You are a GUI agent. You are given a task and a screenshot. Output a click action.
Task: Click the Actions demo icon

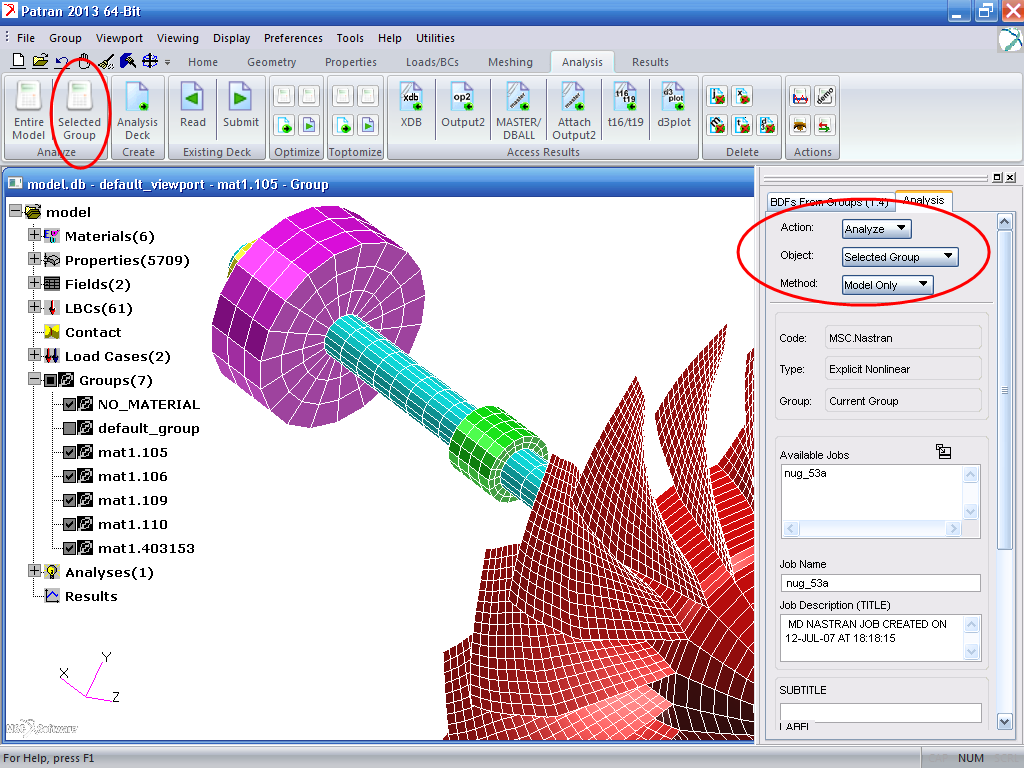coord(825,96)
